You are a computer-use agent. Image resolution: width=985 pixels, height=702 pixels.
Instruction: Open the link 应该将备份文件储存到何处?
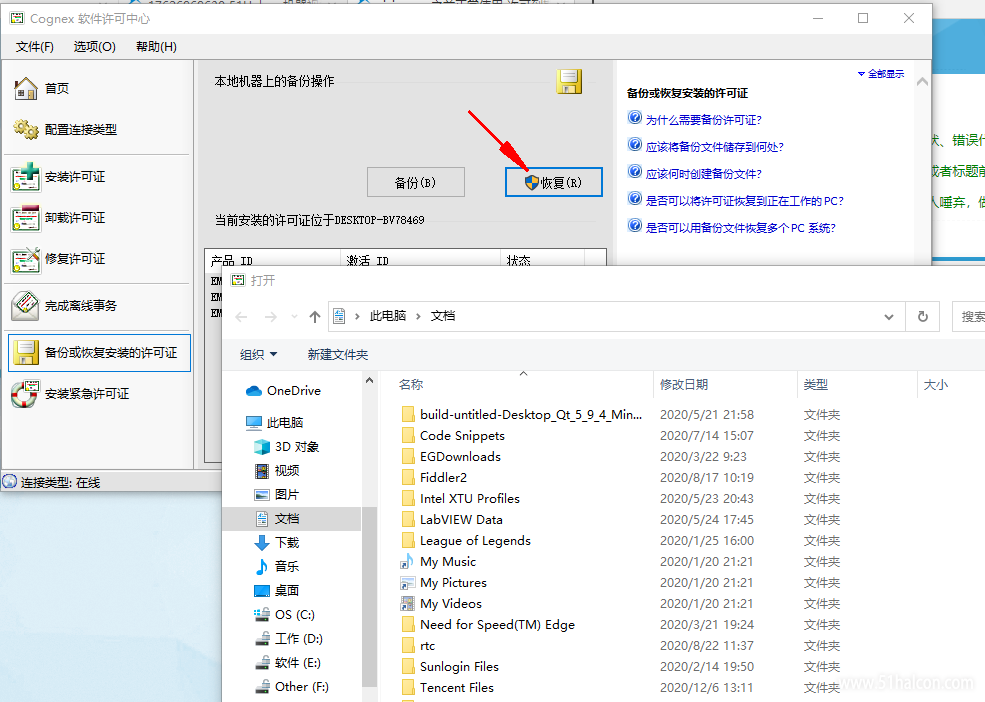(x=715, y=147)
